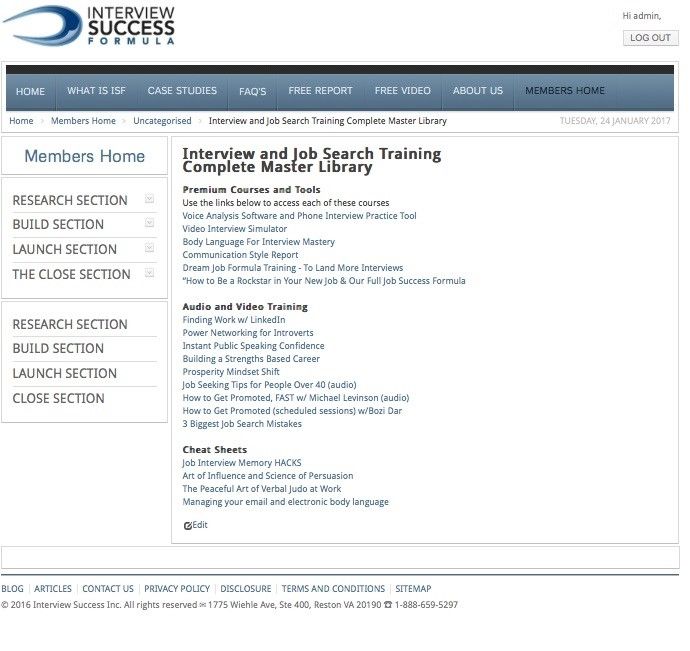
Task: Open Power Networking for Introverts training
Action: pos(247,333)
